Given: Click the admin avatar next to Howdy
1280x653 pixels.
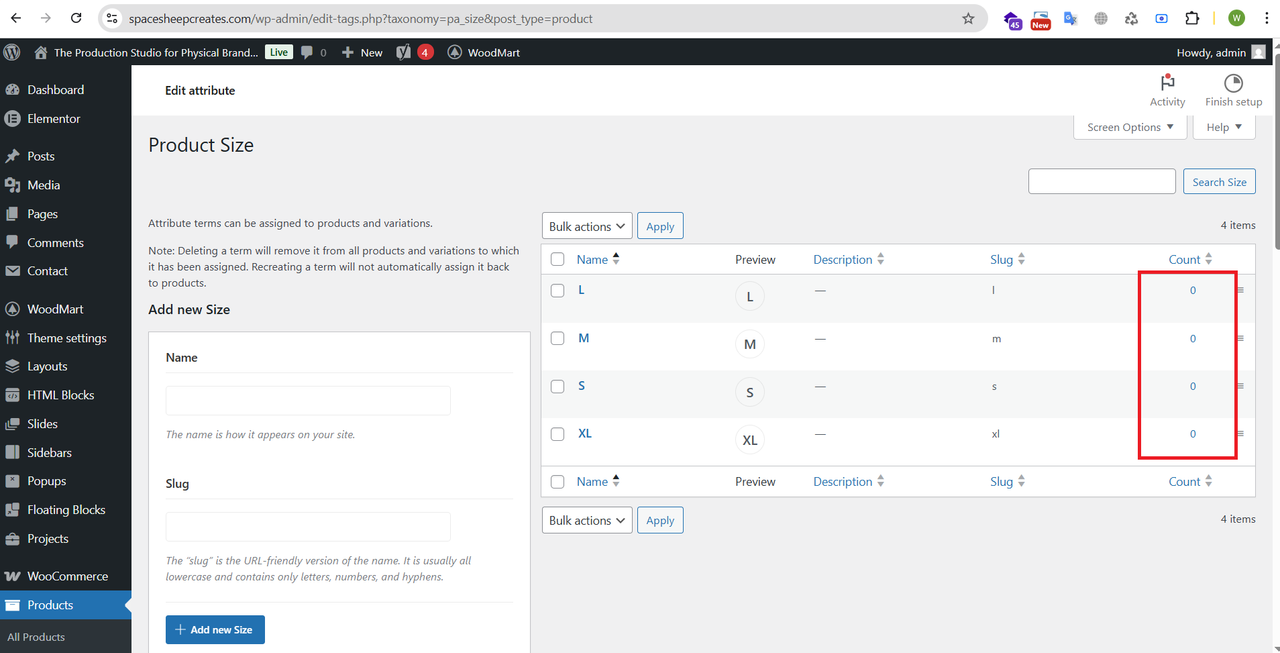Looking at the screenshot, I should [x=1258, y=52].
